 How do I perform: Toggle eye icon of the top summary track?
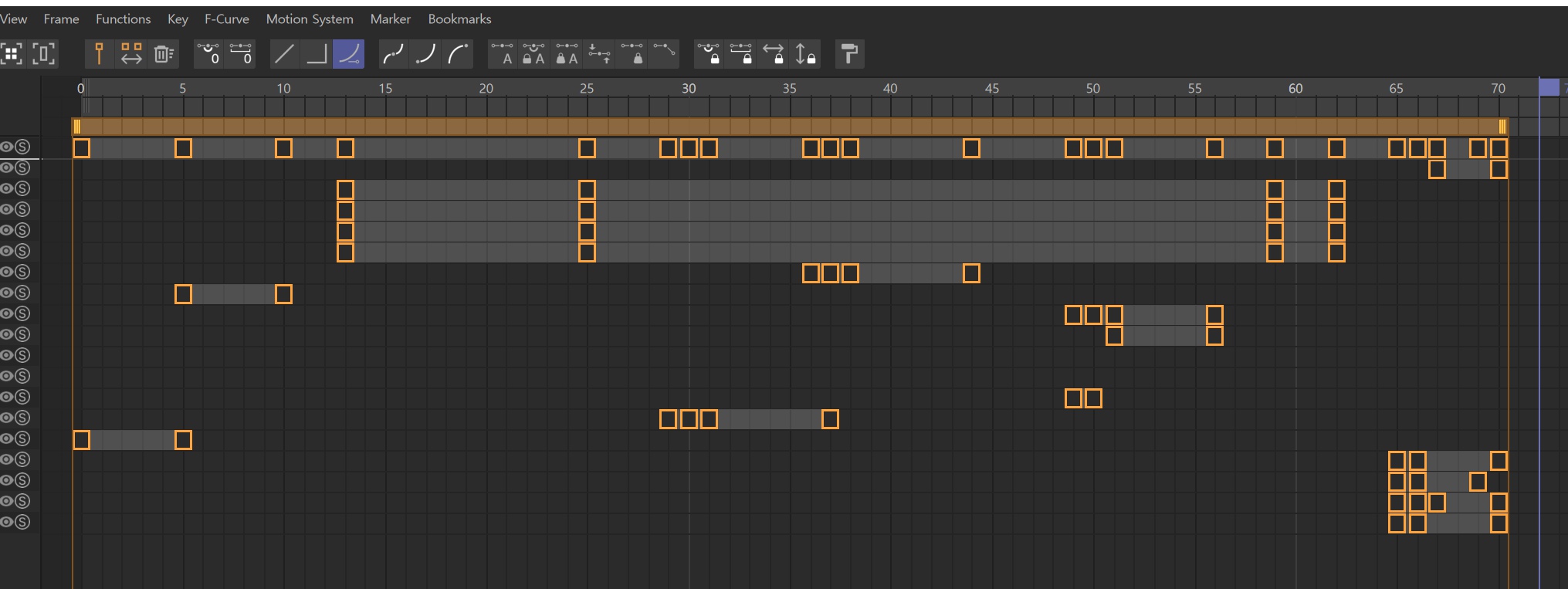point(7,147)
